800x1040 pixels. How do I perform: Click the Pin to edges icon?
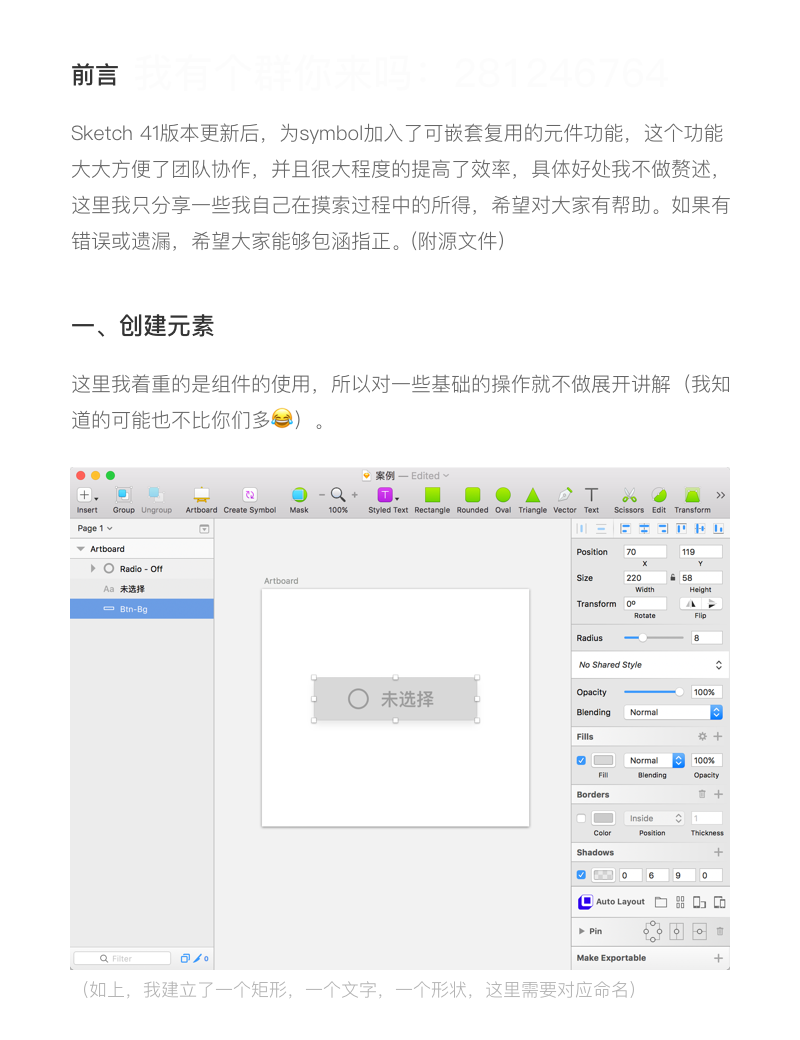(652, 931)
